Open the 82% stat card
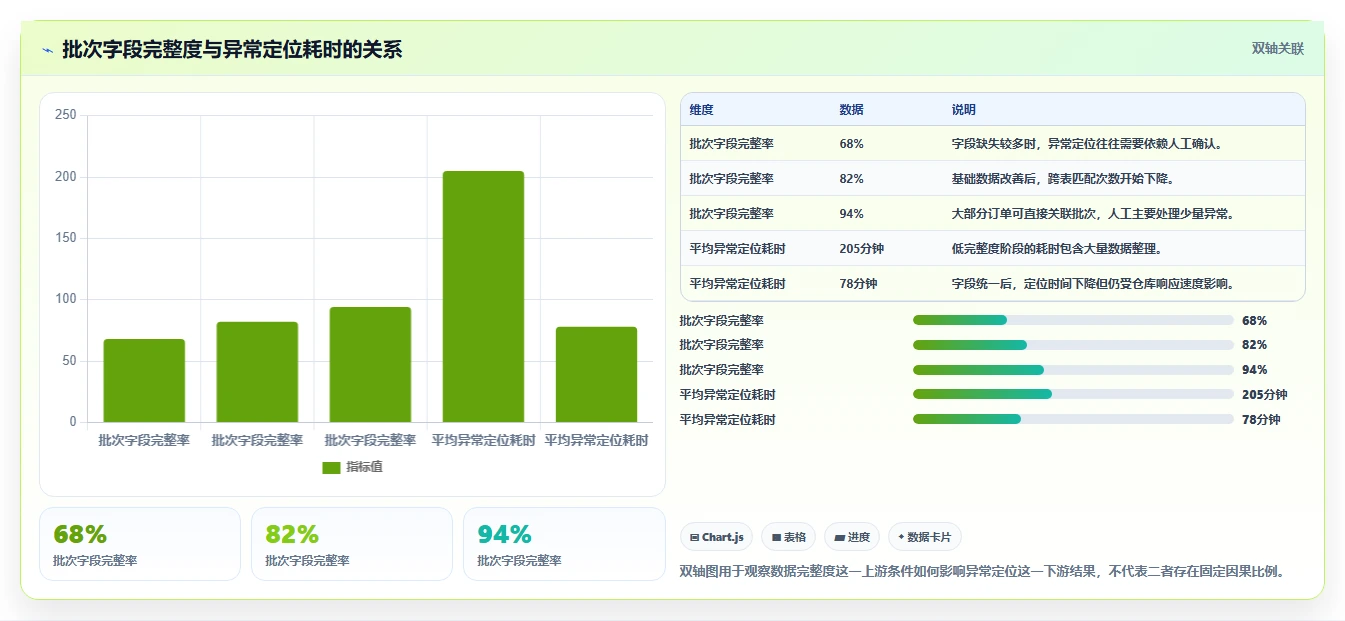The height and width of the screenshot is (621, 1345). point(352,544)
